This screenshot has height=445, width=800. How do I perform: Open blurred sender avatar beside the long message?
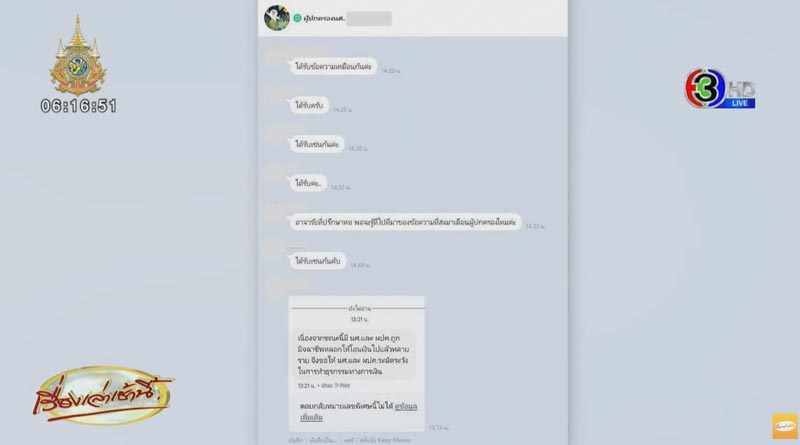[274, 213]
